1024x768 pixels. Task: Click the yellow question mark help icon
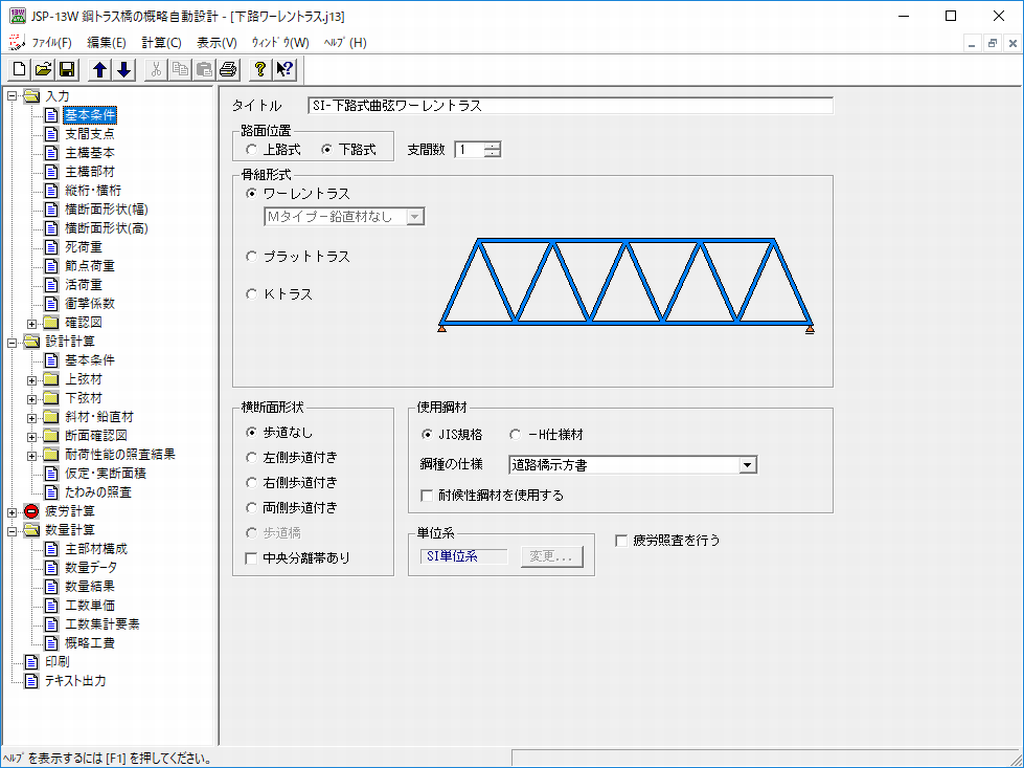click(259, 69)
